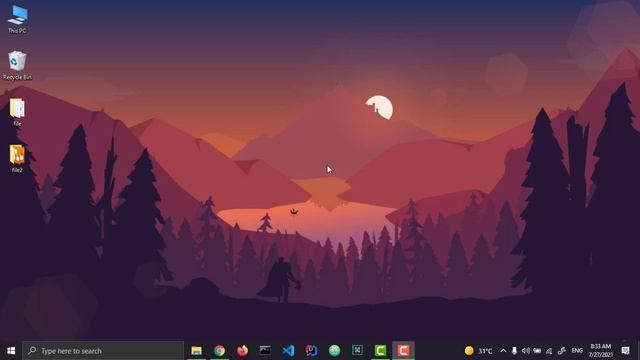The width and height of the screenshot is (640, 360).
Task: Open the volume control tray icon
Action: coord(526,351)
